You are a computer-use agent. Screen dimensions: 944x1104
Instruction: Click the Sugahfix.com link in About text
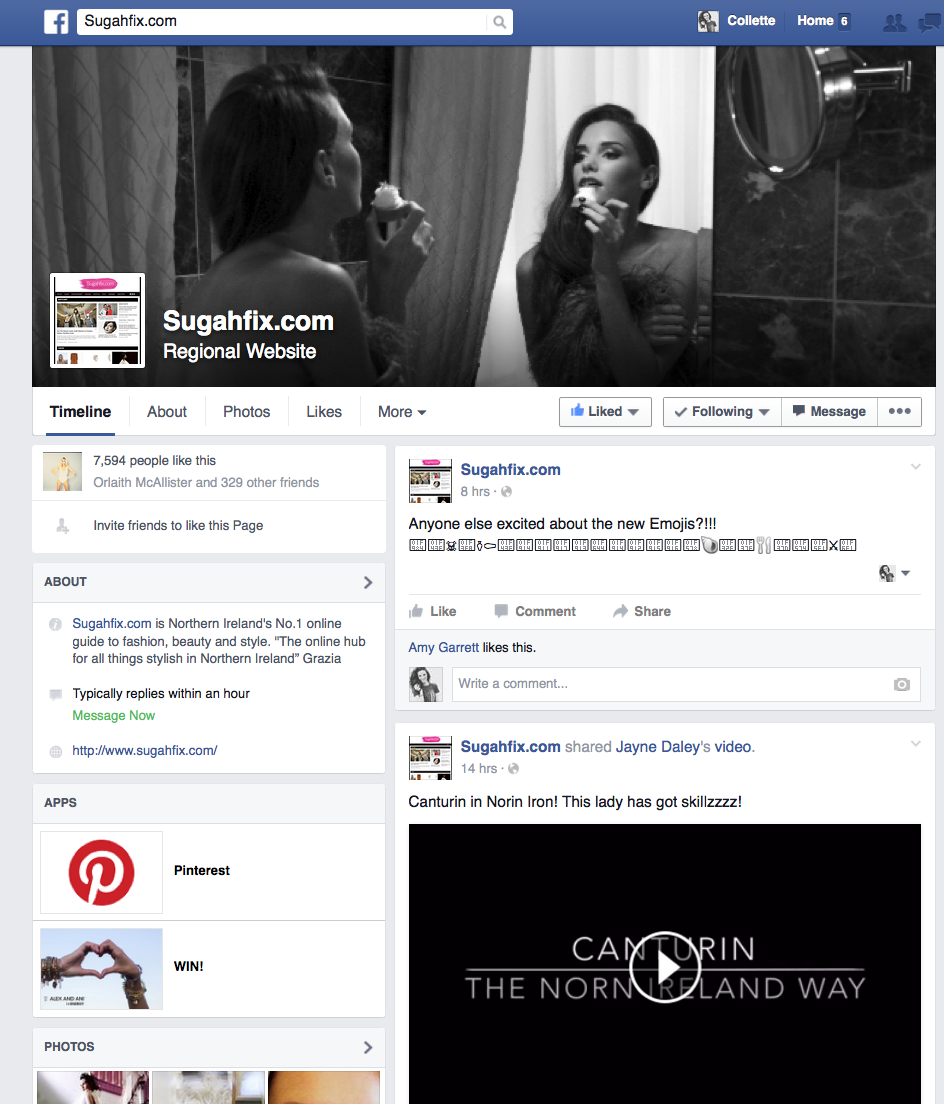[112, 624]
